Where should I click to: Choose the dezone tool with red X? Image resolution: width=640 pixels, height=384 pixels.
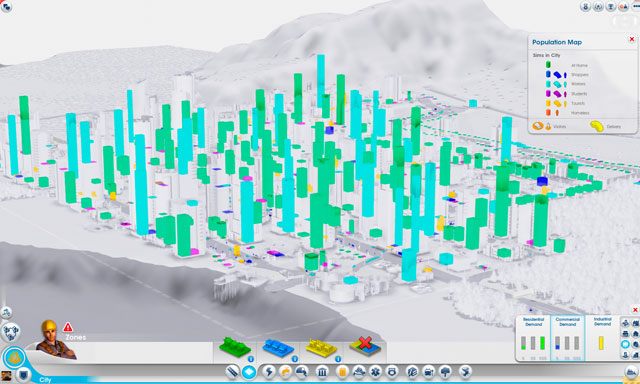tap(365, 346)
